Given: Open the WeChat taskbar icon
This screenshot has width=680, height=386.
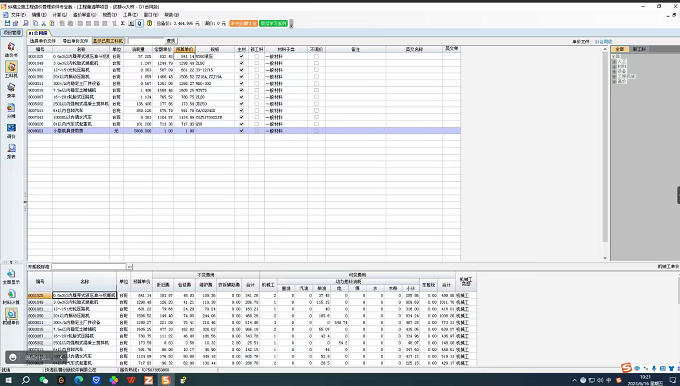Looking at the screenshot, I should click(x=43, y=380).
